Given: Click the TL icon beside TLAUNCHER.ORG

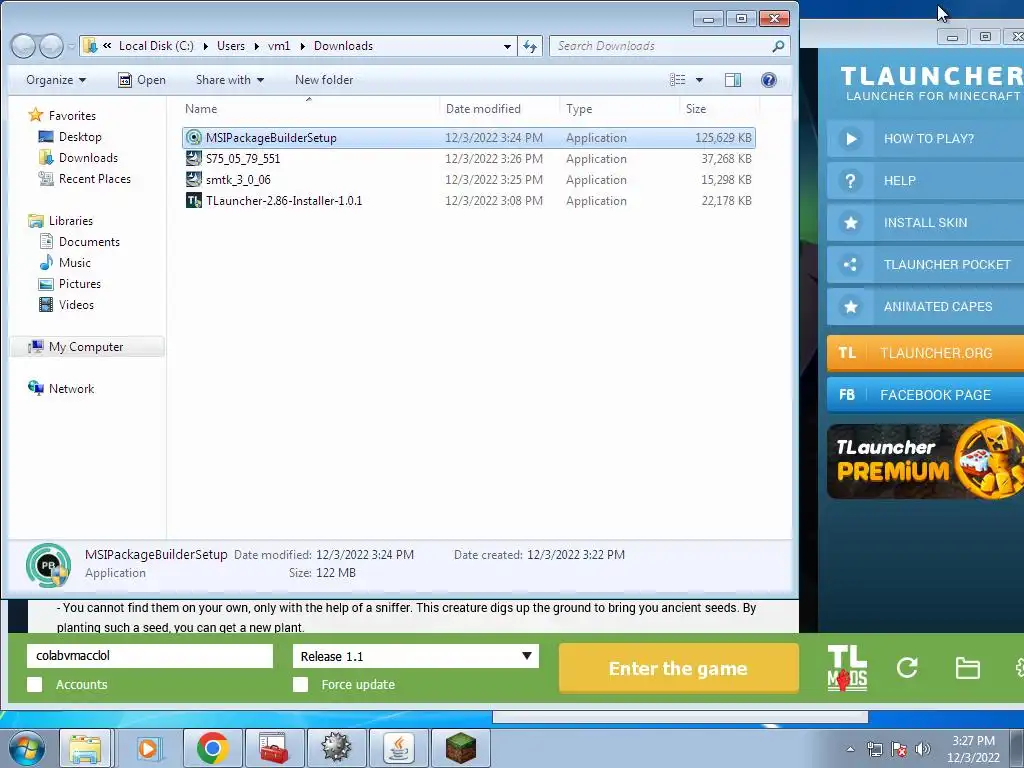Looking at the screenshot, I should pyautogui.click(x=847, y=353).
